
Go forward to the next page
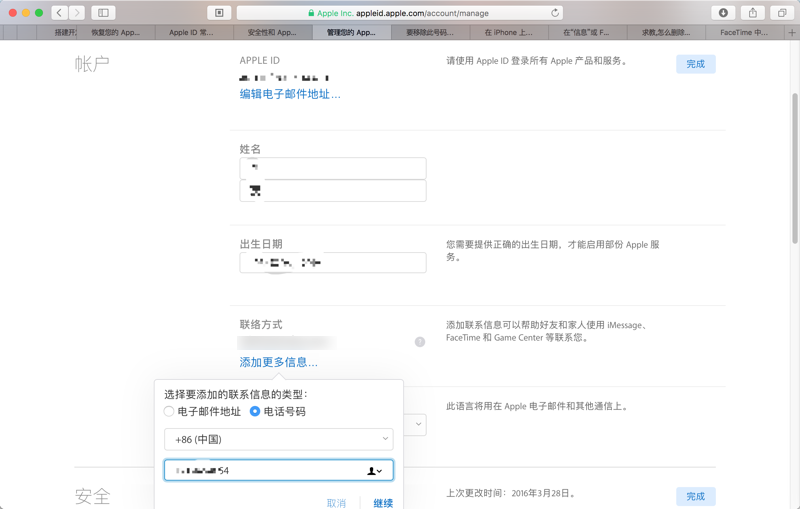point(77,13)
